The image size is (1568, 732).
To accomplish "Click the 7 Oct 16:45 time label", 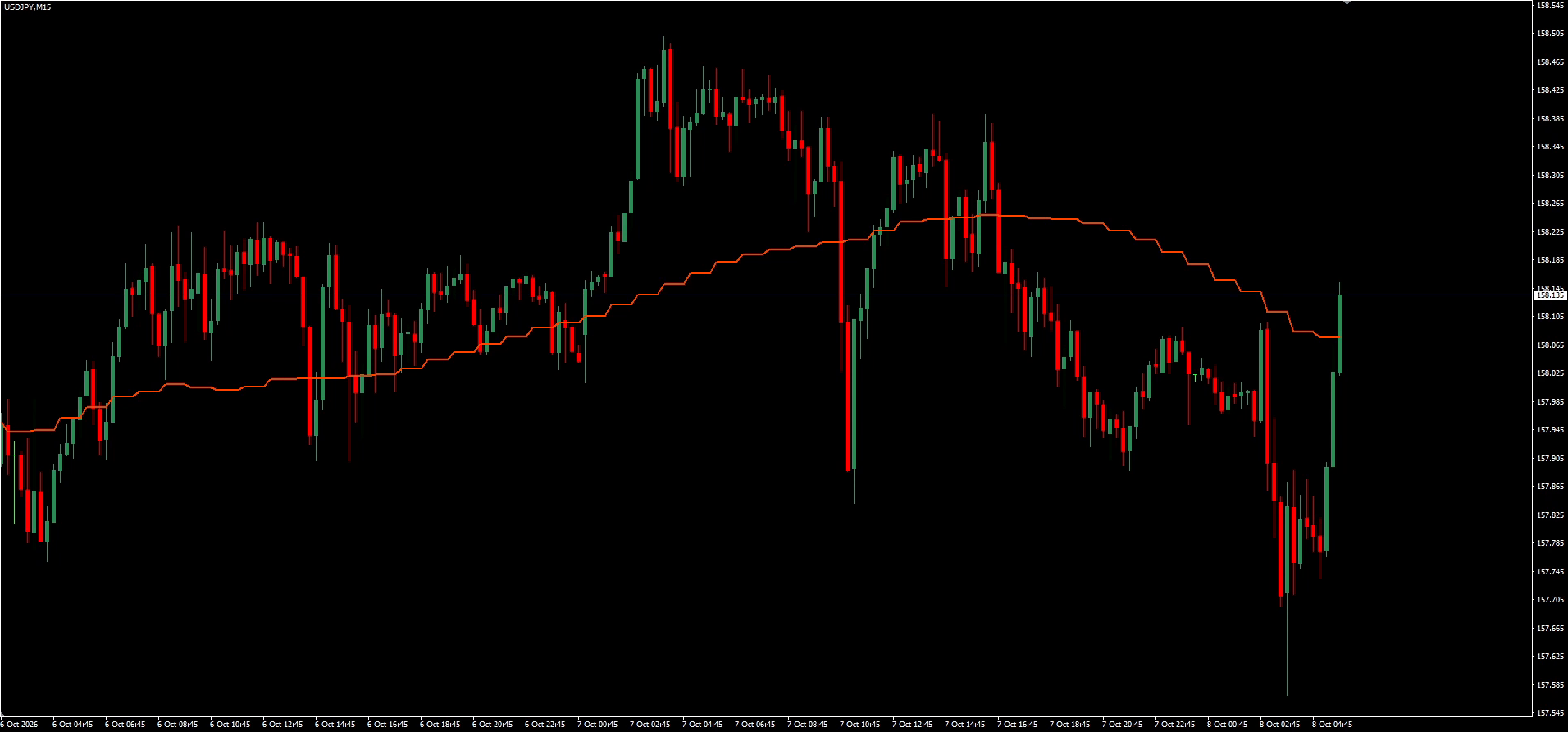I will pyautogui.click(x=1018, y=725).
